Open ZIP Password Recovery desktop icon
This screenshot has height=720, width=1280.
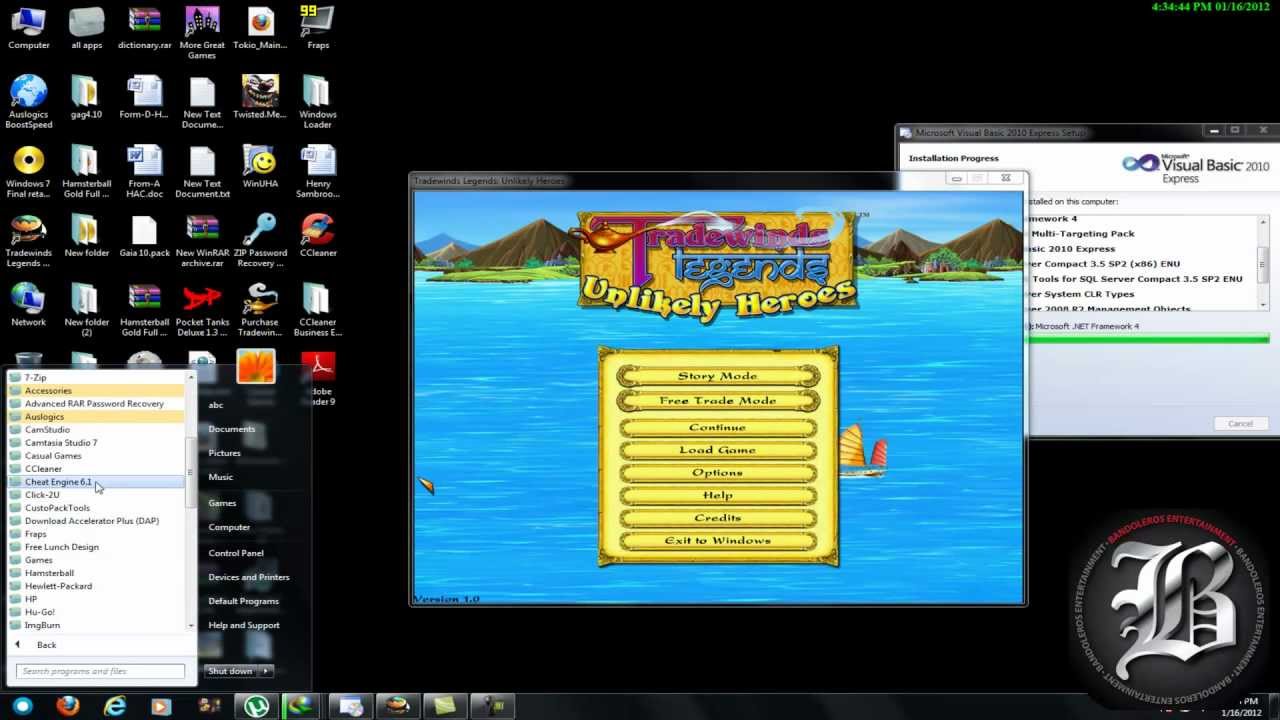tap(260, 240)
